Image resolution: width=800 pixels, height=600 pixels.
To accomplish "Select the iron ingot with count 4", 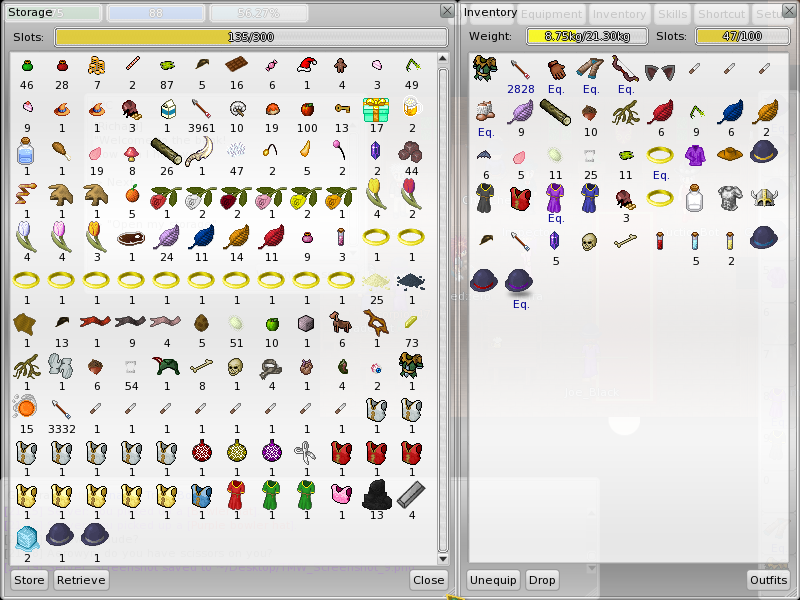I will click(411, 495).
